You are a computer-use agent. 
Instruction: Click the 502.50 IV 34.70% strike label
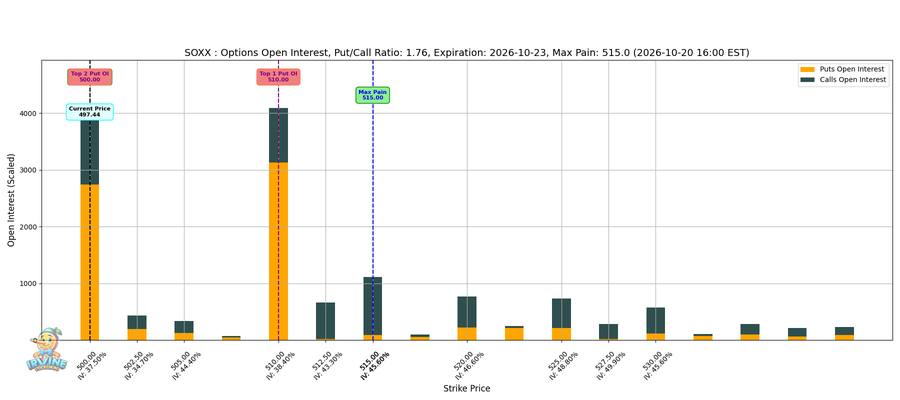click(138, 364)
